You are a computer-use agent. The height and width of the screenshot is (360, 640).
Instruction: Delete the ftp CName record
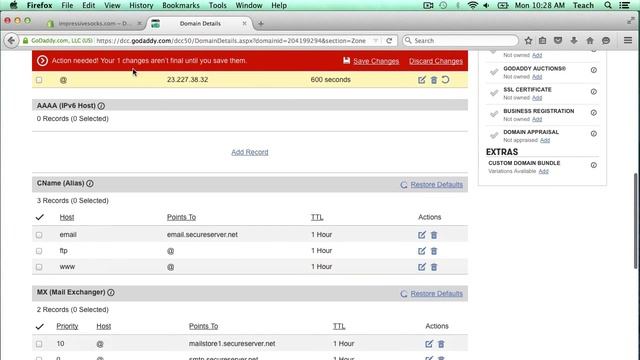434,251
